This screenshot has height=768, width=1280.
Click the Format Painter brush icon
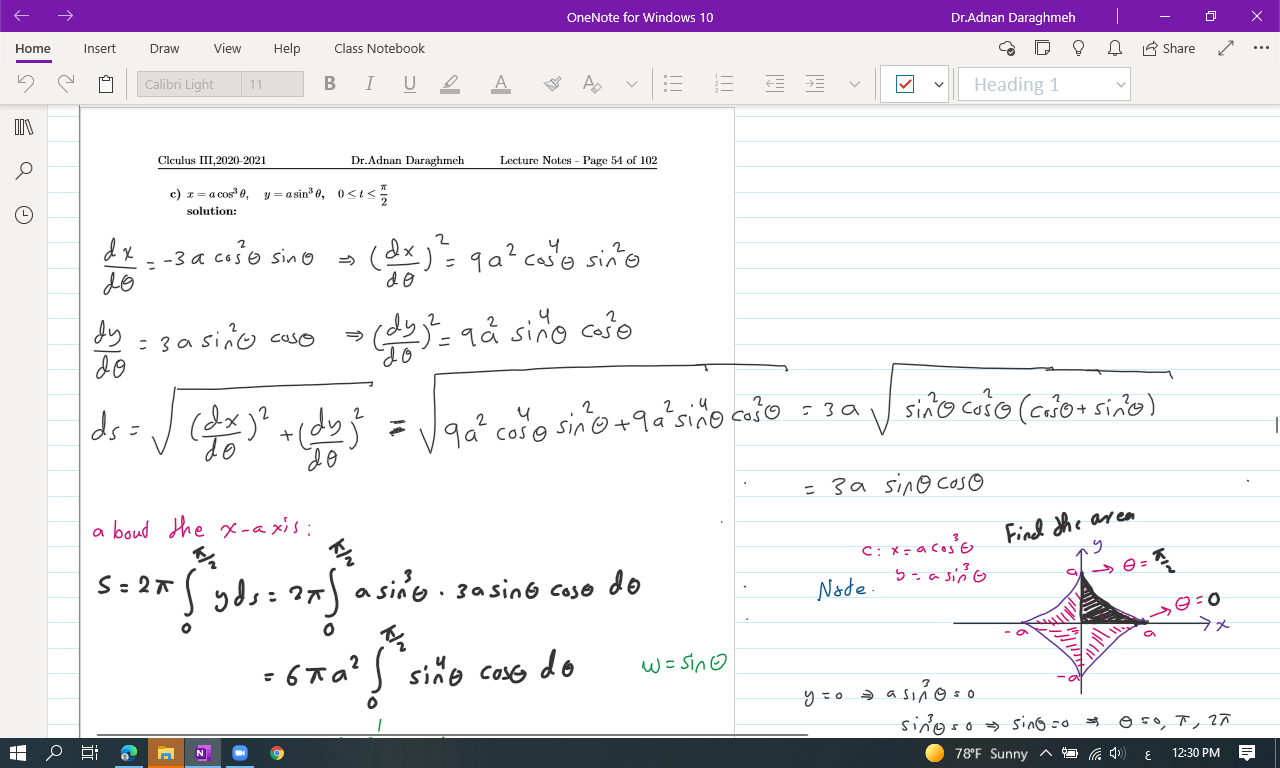tap(552, 85)
